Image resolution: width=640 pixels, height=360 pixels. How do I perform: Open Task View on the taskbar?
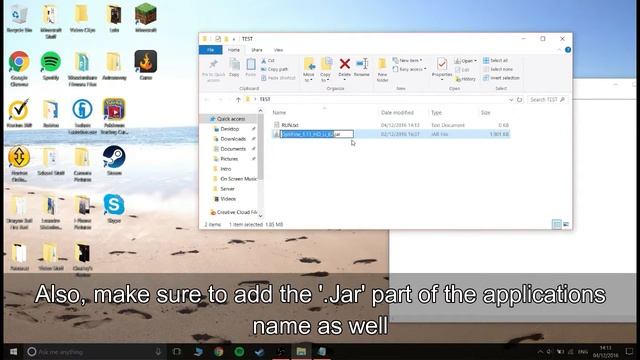(176, 351)
